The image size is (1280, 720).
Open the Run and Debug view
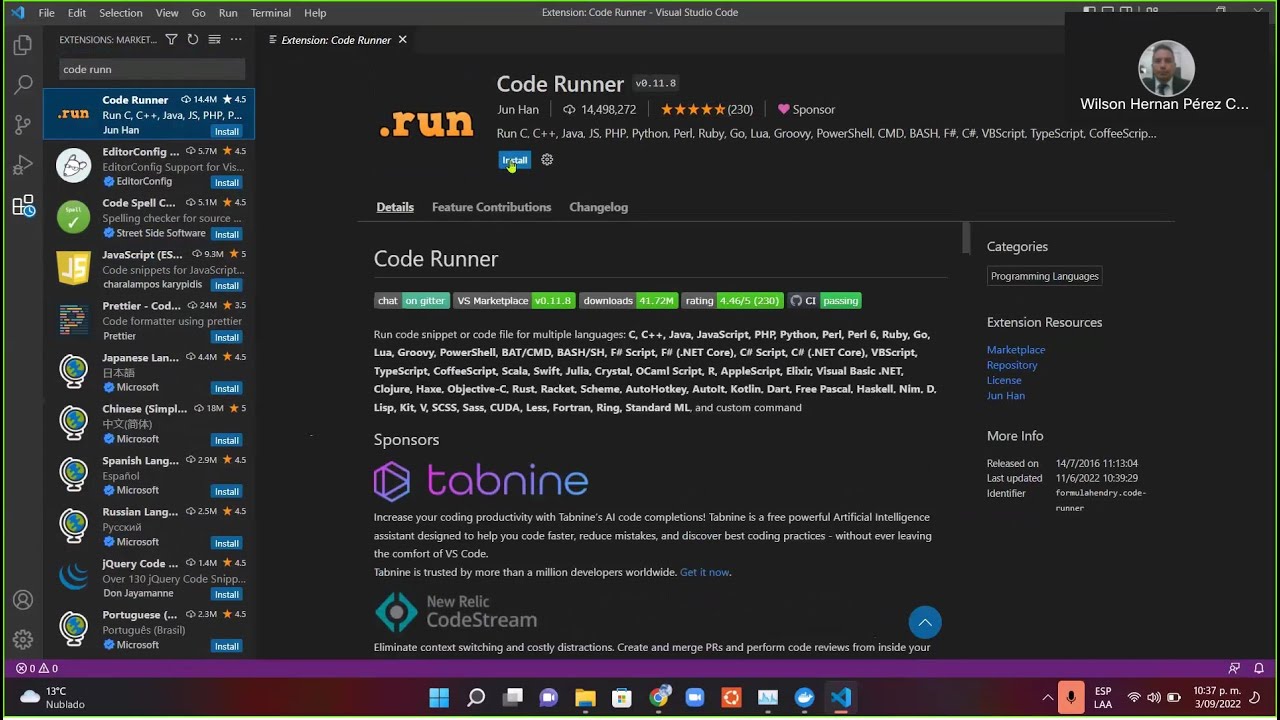22,165
